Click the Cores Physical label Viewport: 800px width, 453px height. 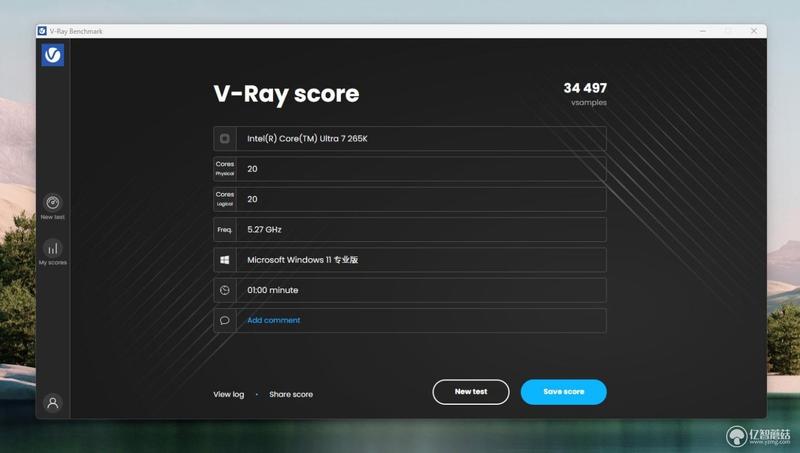(224, 168)
